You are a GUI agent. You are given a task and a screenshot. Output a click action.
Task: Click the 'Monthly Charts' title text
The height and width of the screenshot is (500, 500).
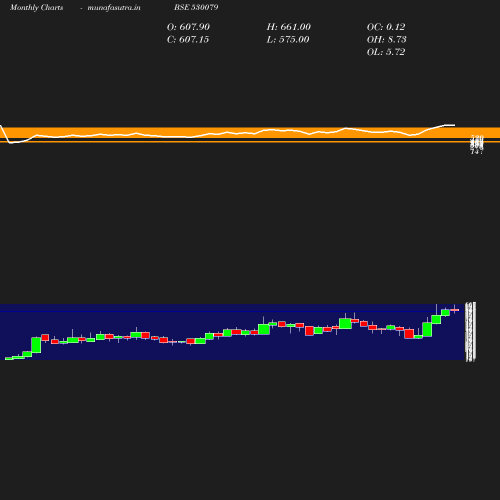[x=36, y=8]
